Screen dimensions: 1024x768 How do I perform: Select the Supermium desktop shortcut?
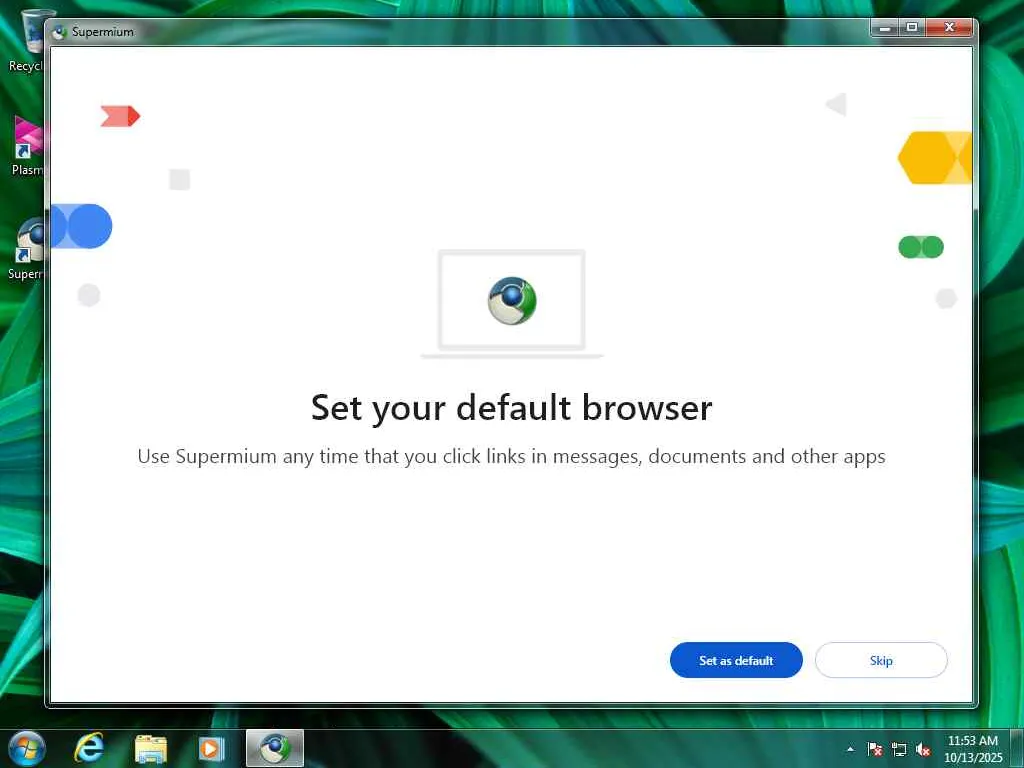pyautogui.click(x=26, y=249)
